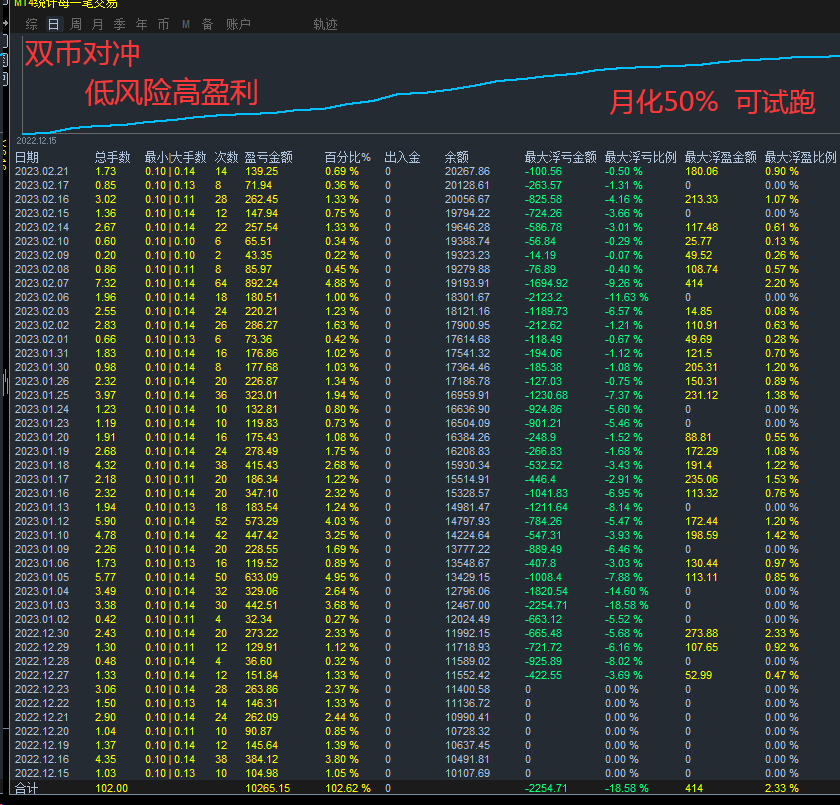Click the chart start date 2022.12.15
The height and width of the screenshot is (805, 840).
pos(36,141)
